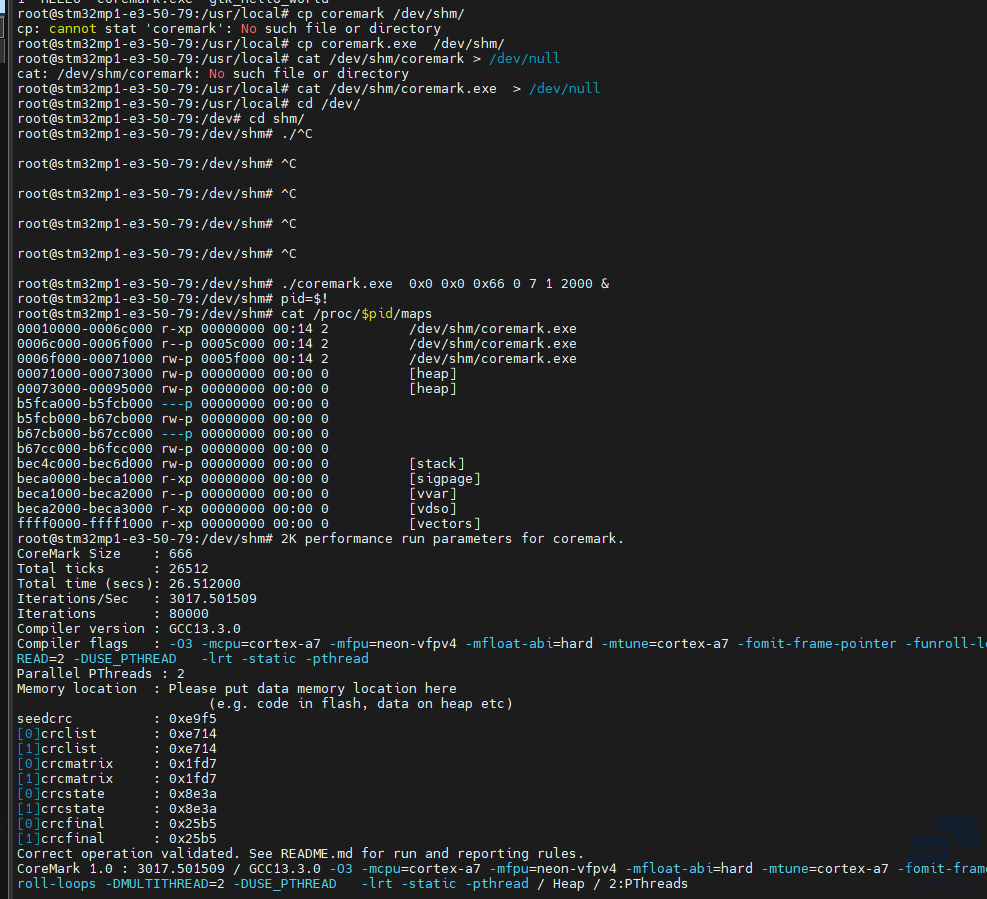Screen dimensions: 987x899
Task: Click the '[vectors]' memory map entry
Action: [444, 524]
